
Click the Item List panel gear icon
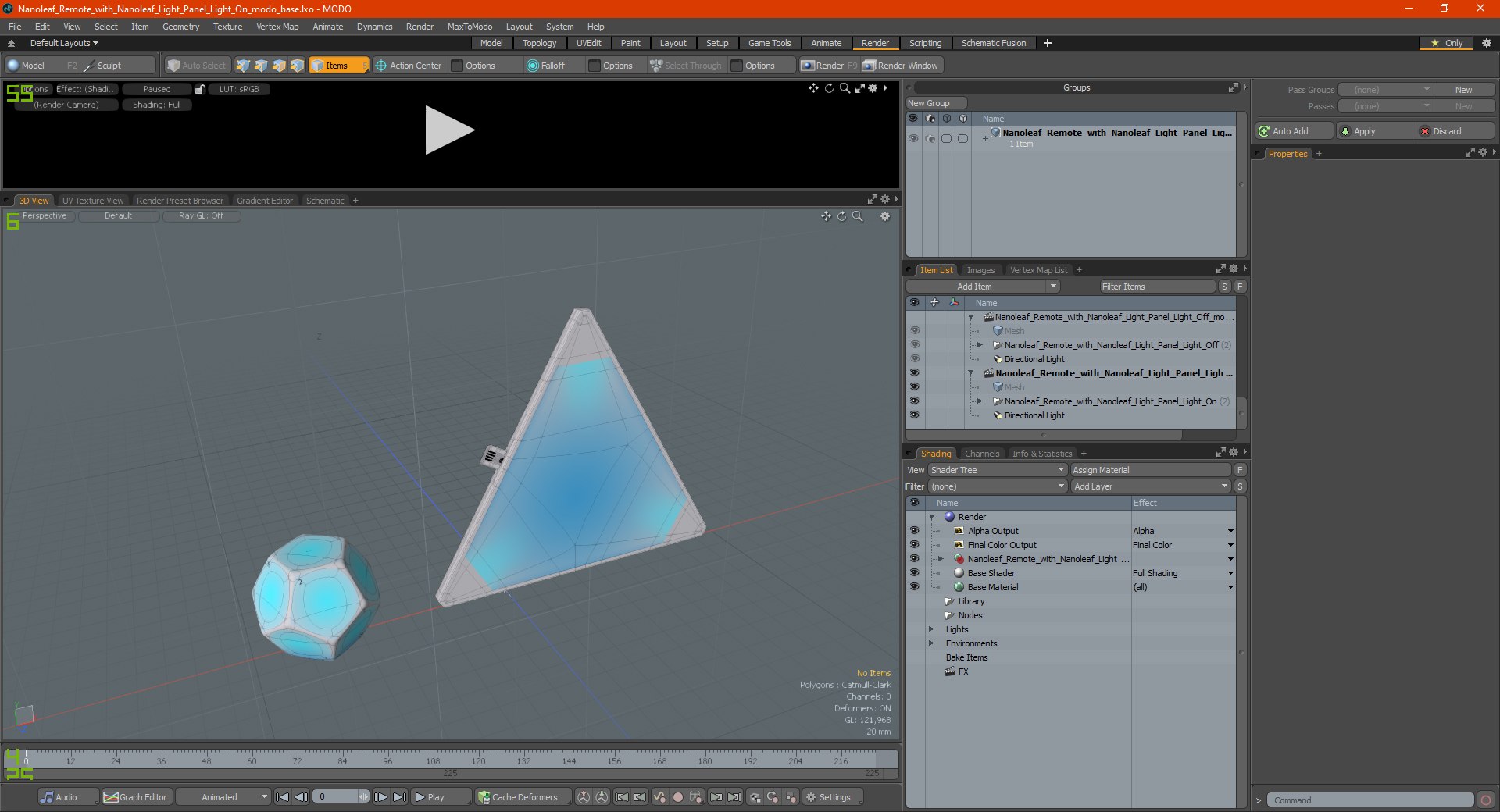1234,269
